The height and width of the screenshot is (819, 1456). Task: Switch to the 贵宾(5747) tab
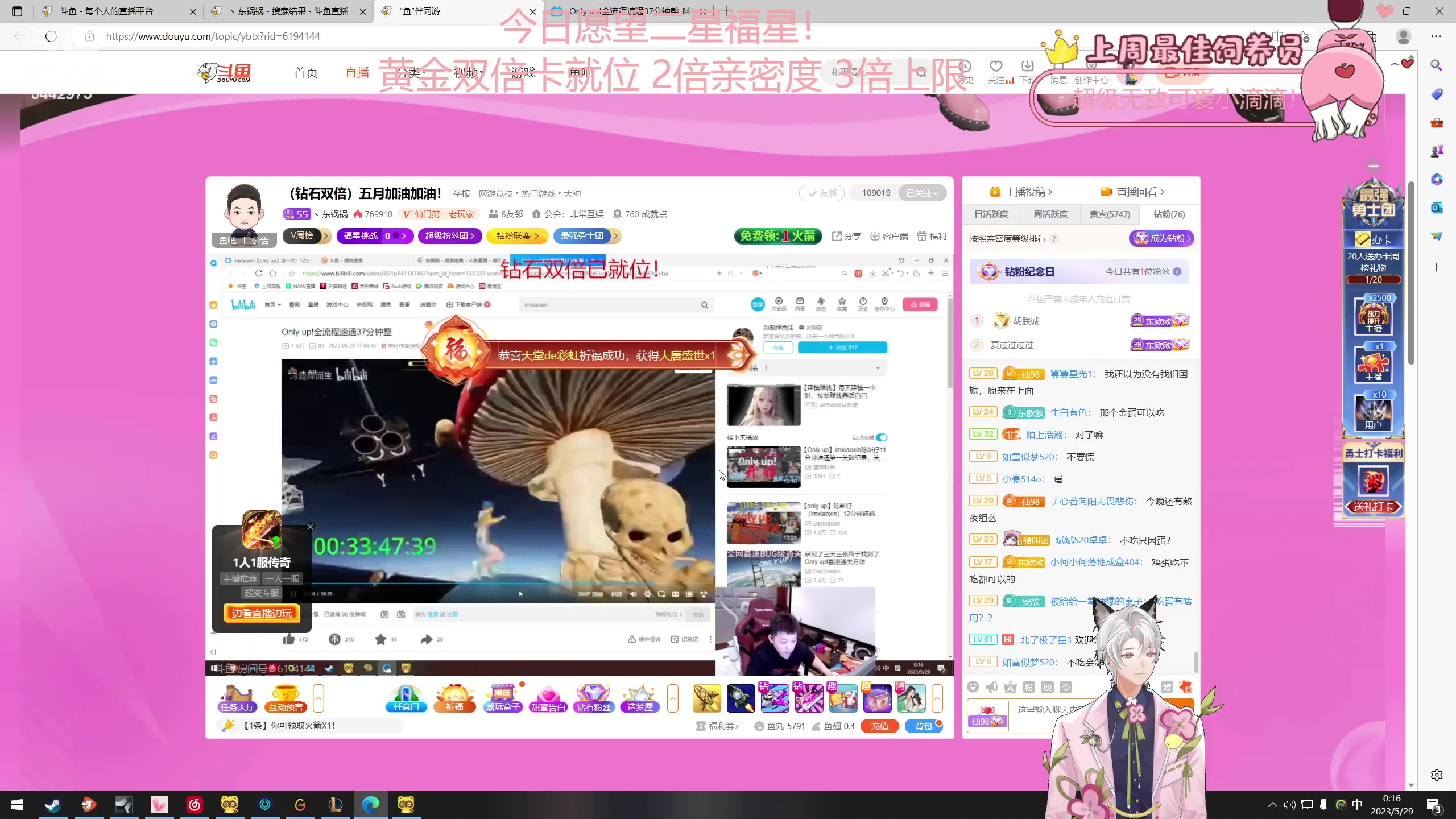[1110, 214]
